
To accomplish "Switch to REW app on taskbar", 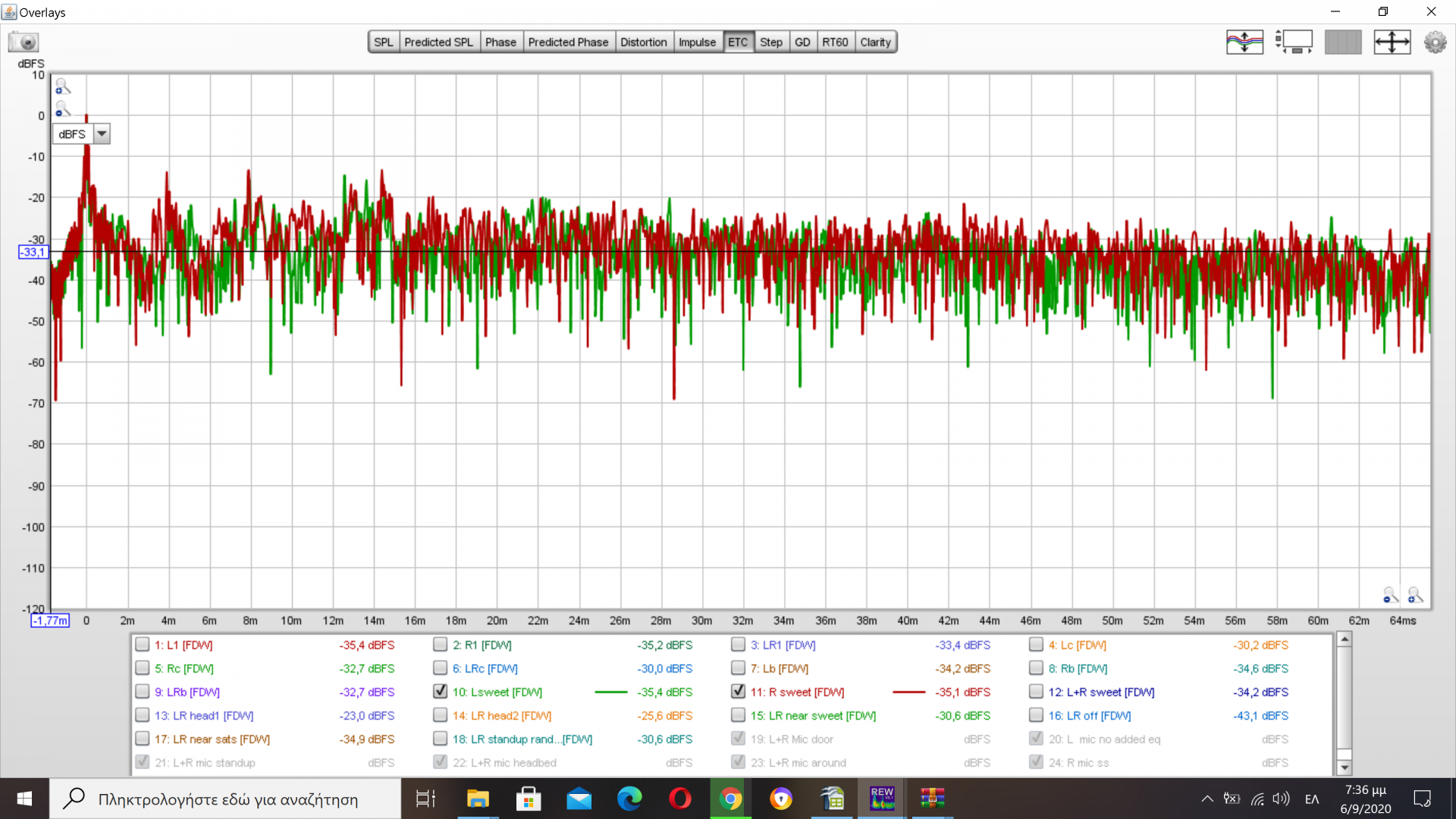I will 882,799.
